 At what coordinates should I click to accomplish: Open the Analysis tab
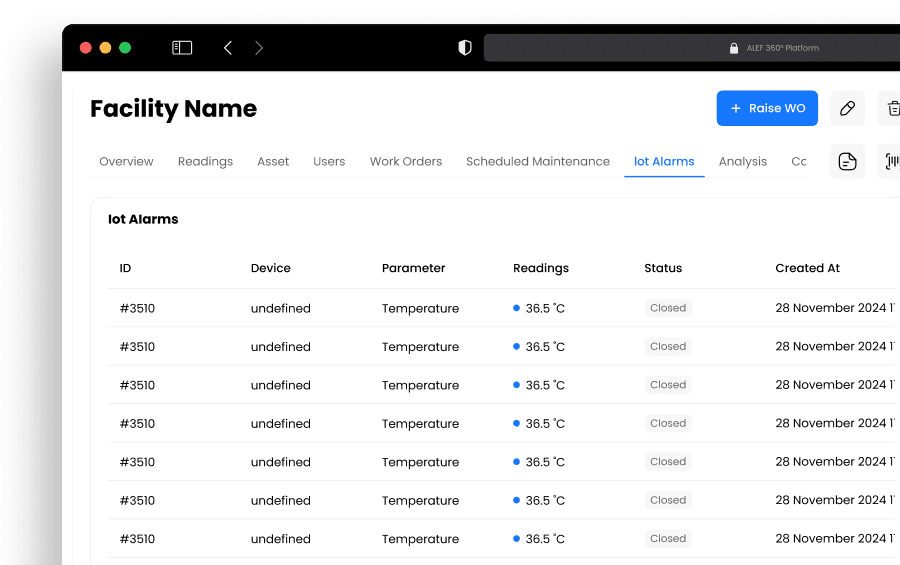(x=743, y=161)
